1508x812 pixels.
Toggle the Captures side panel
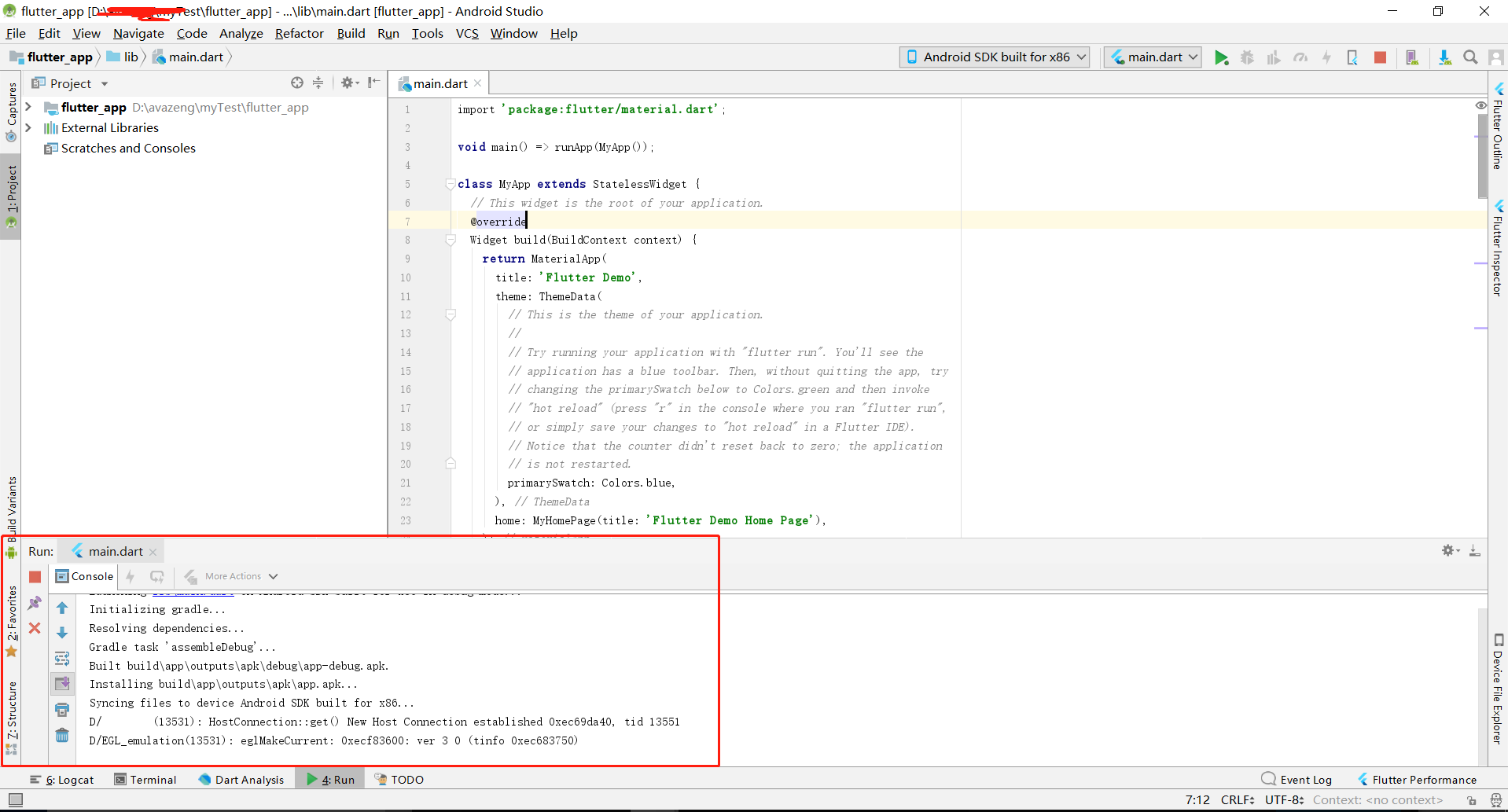(x=11, y=112)
